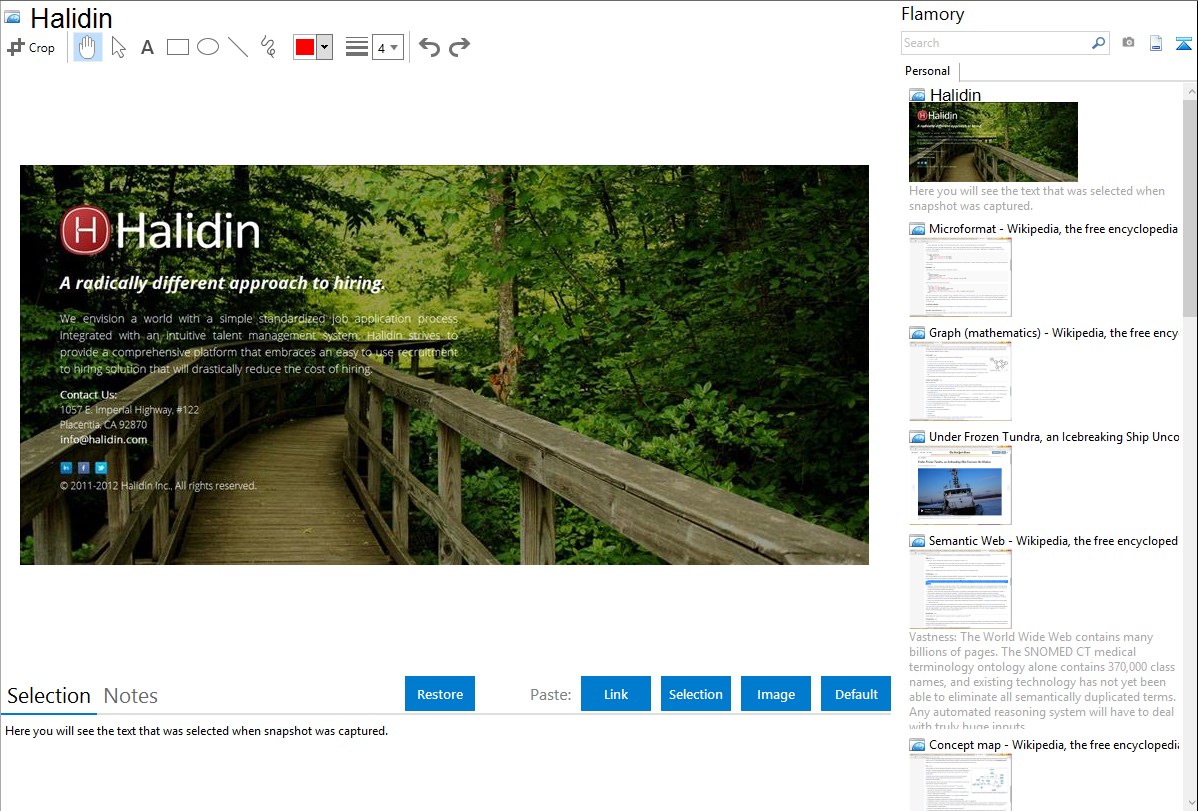Redo the last undone action
This screenshot has height=811, width=1198.
459,47
